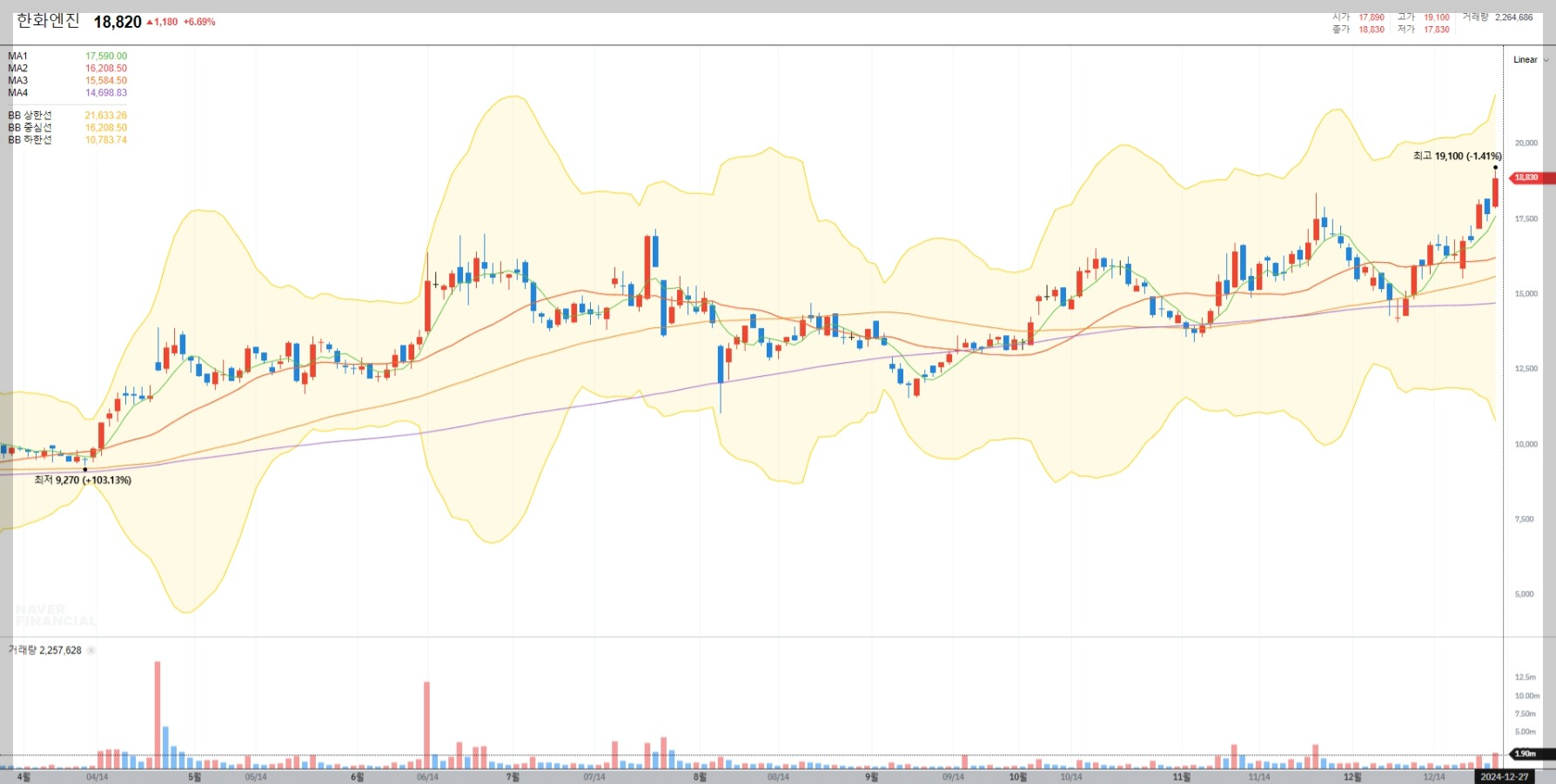Click the 06/14 label on the time axis
The image size is (1556, 784).
[x=427, y=777]
